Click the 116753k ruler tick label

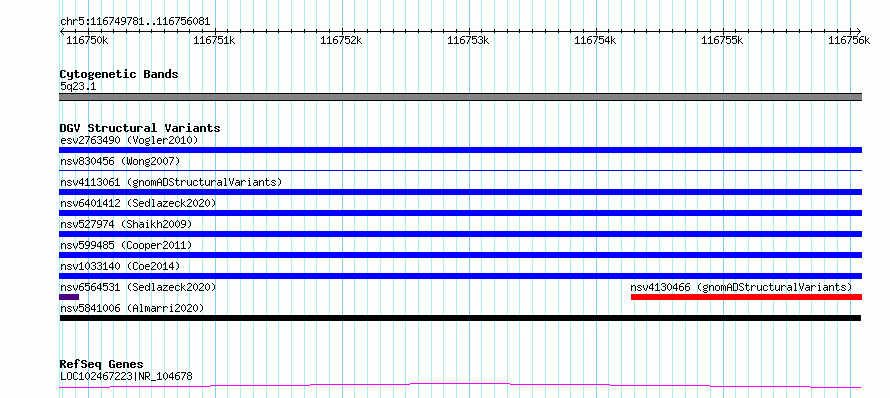coord(468,40)
